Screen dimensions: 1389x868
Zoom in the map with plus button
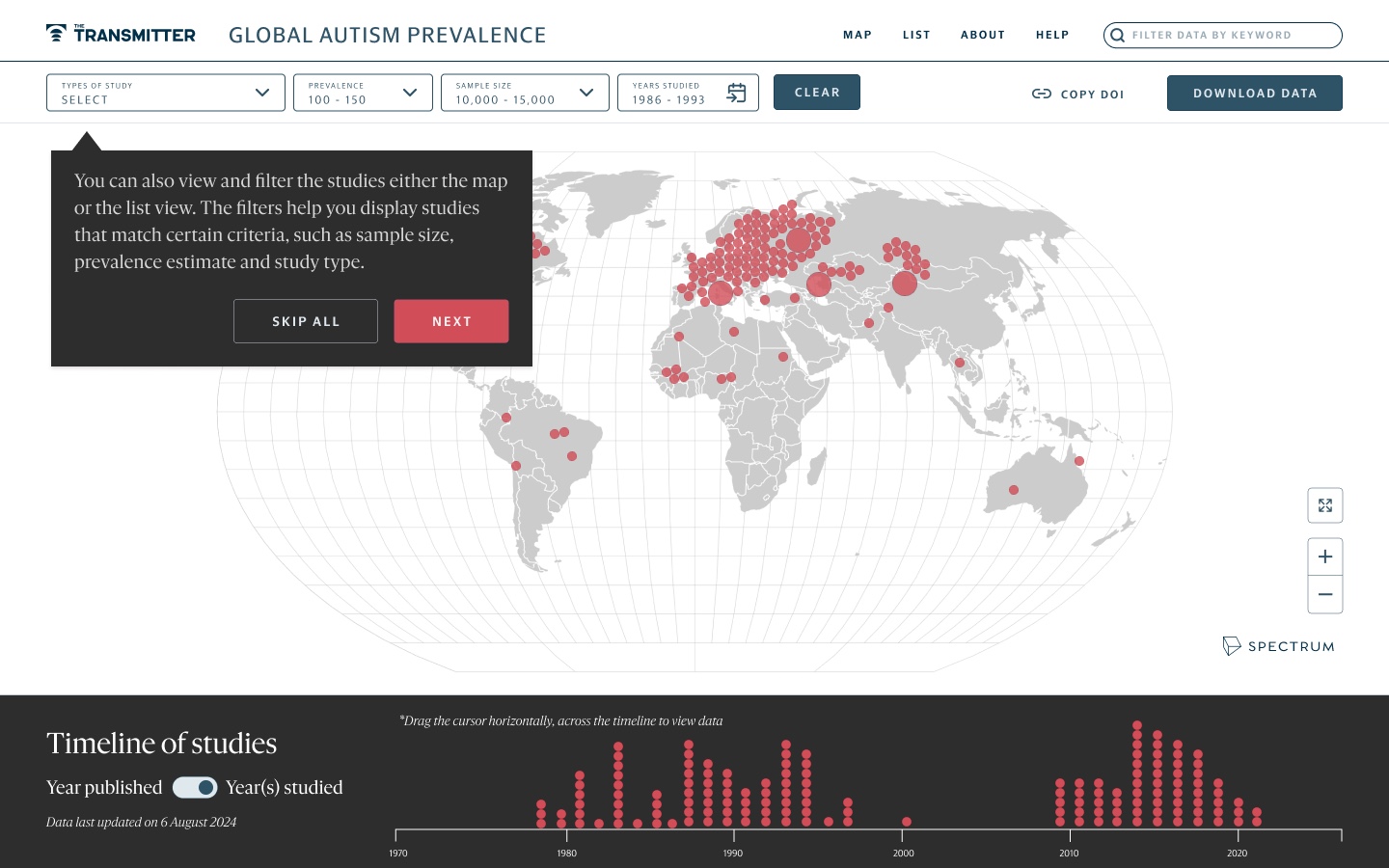1325,556
